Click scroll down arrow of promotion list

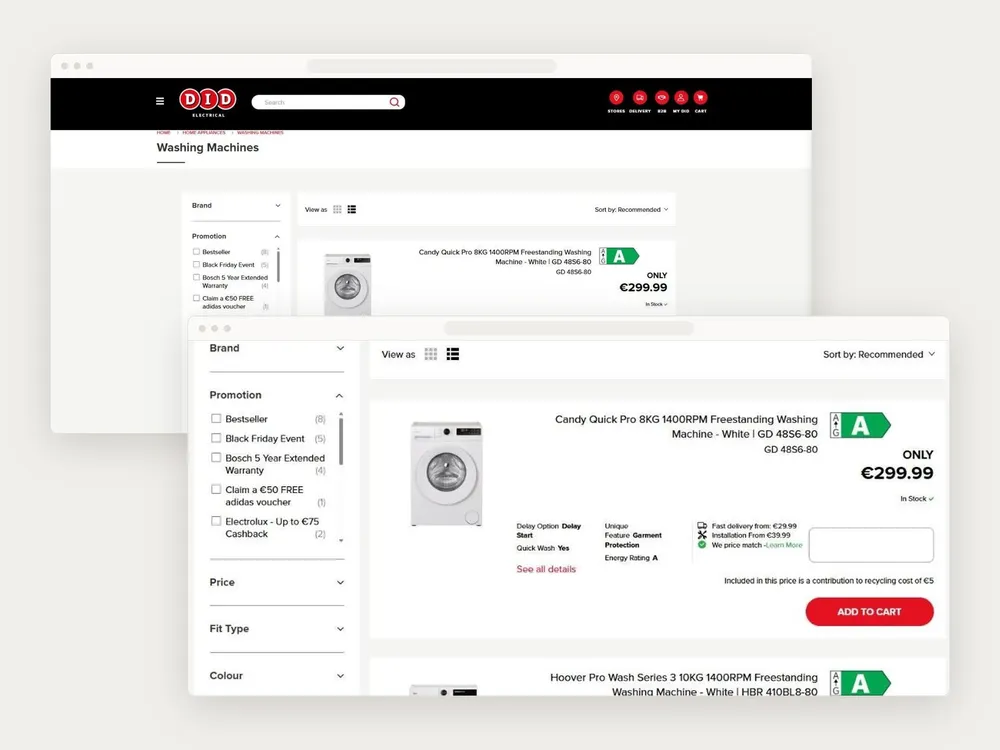[341, 541]
